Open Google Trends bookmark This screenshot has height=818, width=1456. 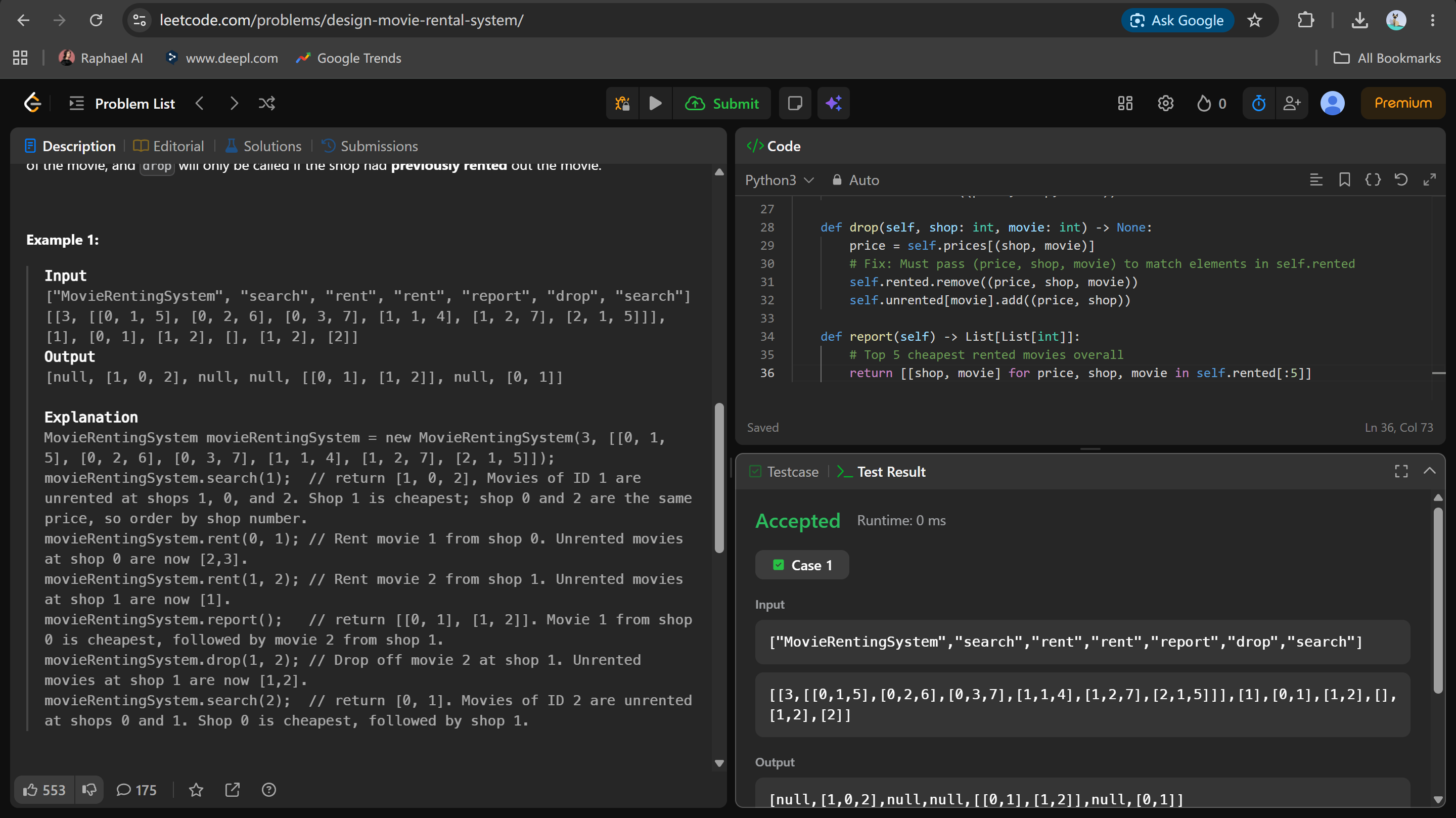349,58
